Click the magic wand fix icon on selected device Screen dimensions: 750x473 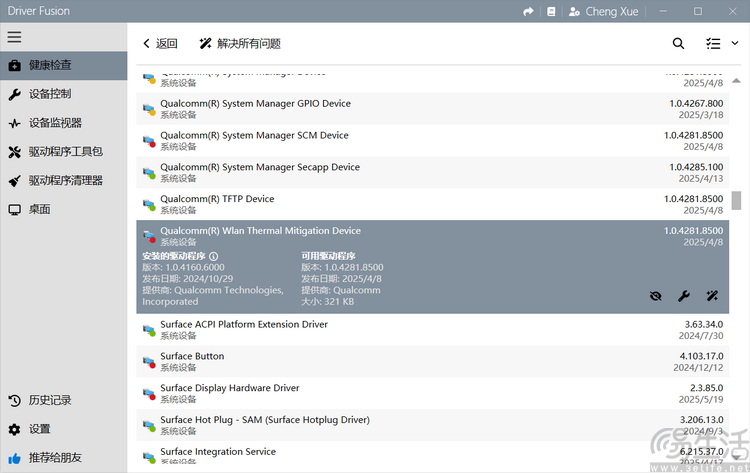(x=712, y=296)
